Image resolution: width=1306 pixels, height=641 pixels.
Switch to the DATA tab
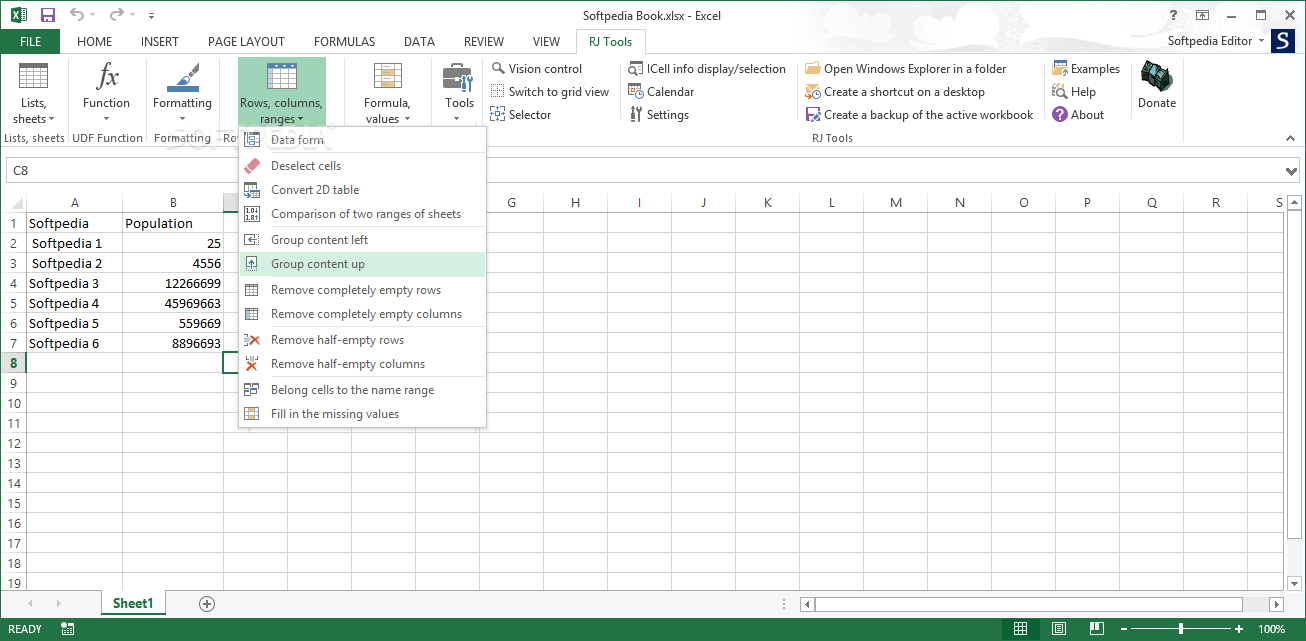coord(419,42)
